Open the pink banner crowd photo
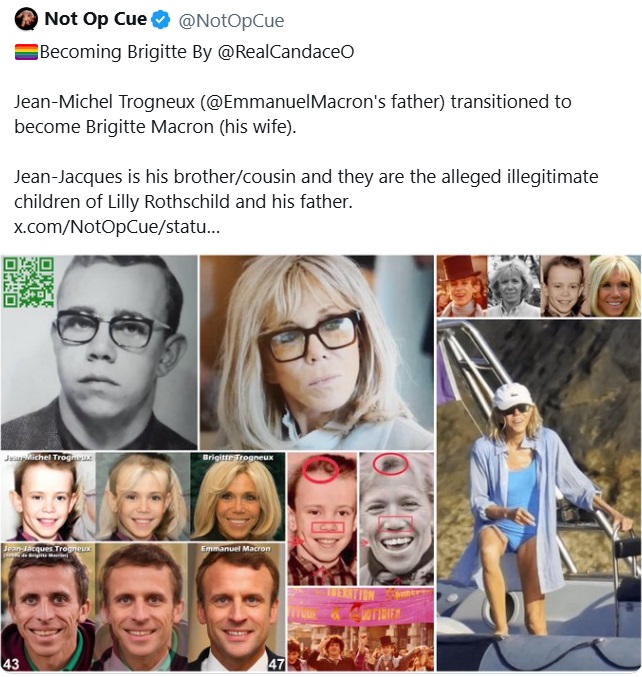The width and height of the screenshot is (642, 677). (x=361, y=630)
